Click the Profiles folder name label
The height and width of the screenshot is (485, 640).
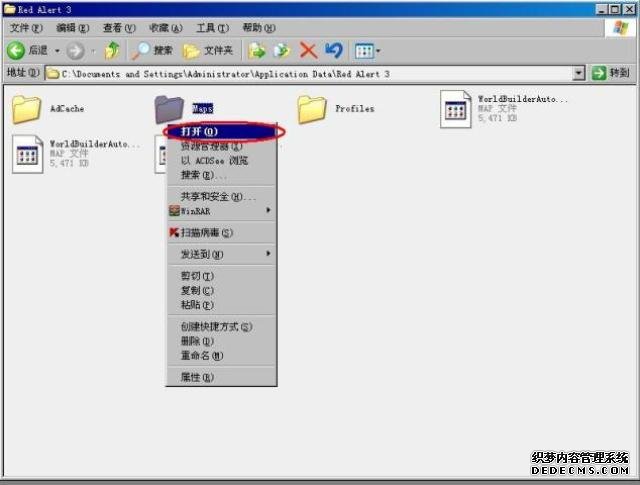[354, 109]
